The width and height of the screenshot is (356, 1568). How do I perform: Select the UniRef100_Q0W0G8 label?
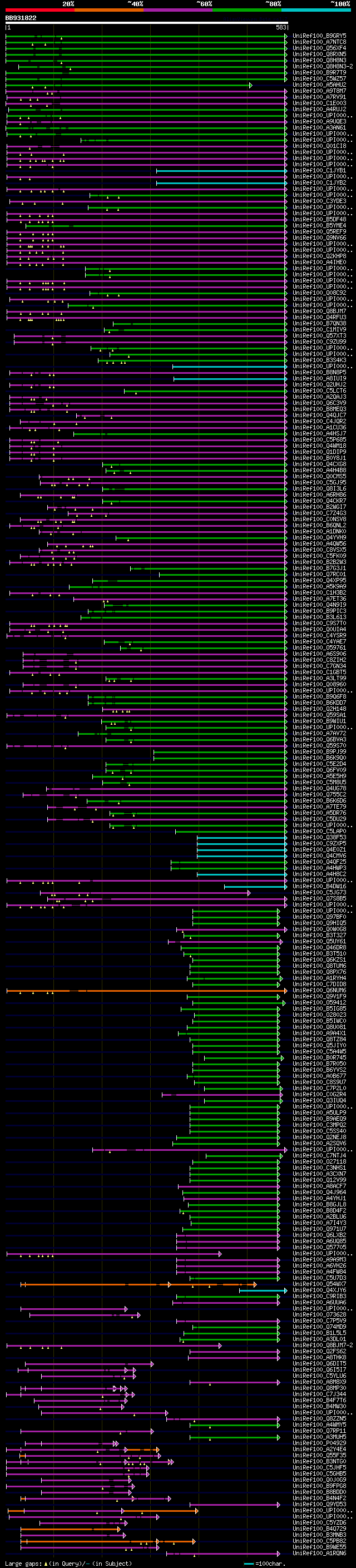(319, 929)
